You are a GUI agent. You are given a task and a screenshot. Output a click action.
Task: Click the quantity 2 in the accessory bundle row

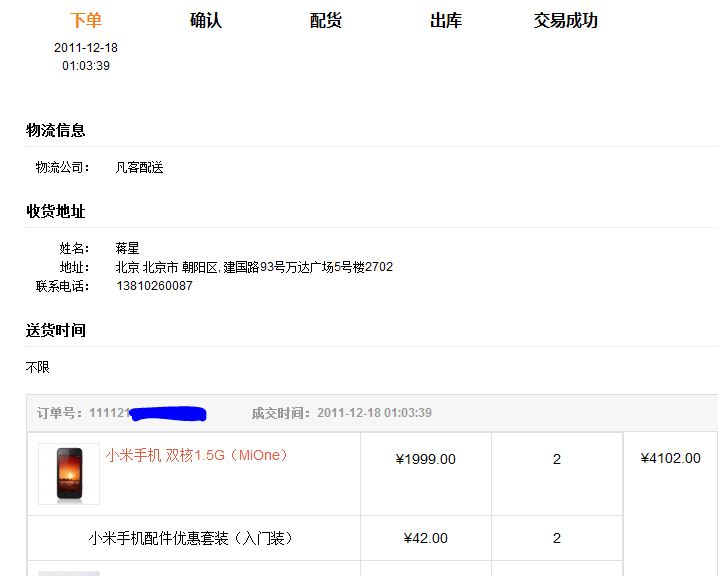coord(557,538)
